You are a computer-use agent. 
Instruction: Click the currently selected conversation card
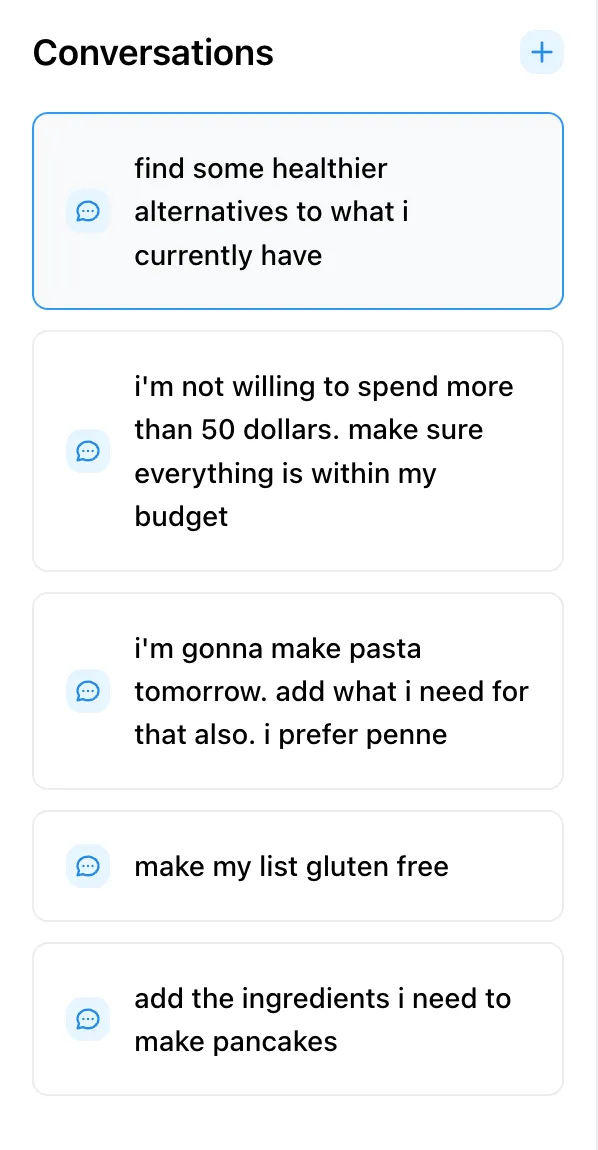click(297, 211)
